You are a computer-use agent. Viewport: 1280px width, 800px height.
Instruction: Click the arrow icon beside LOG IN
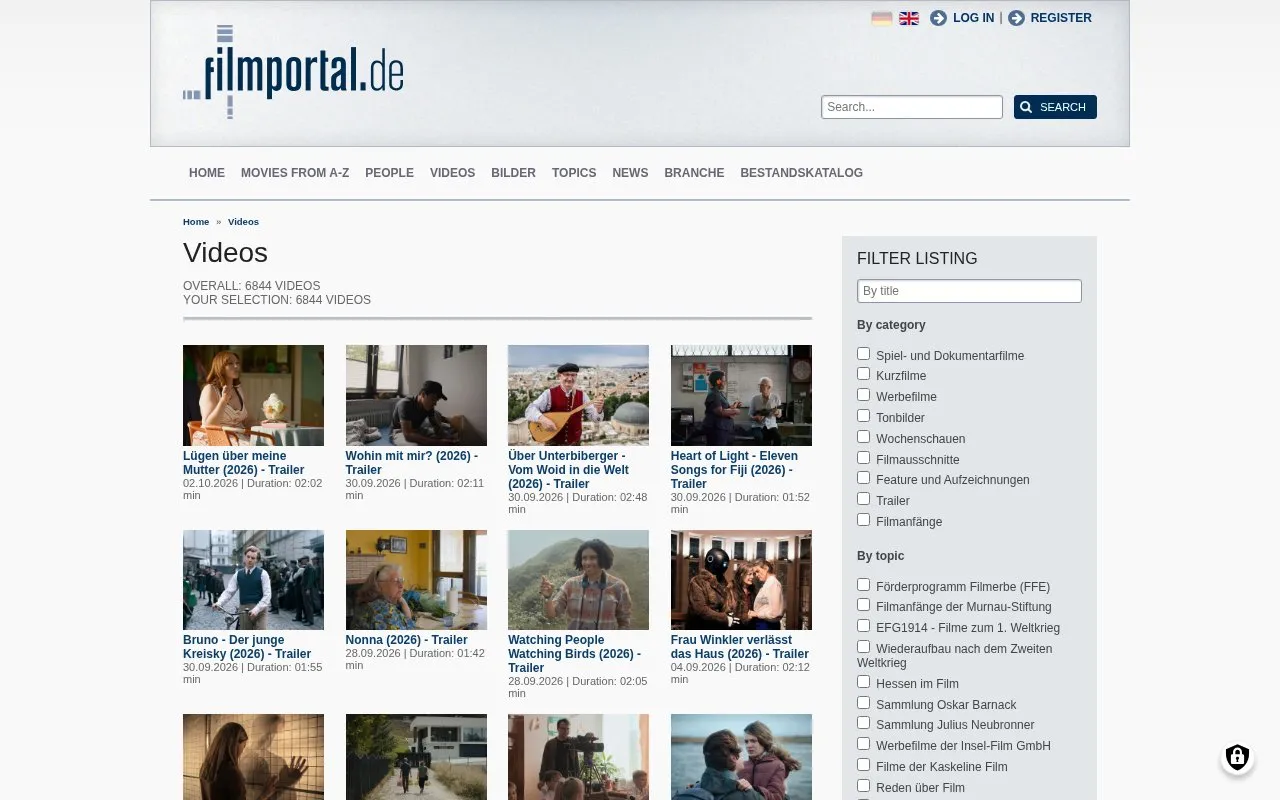[x=938, y=18]
